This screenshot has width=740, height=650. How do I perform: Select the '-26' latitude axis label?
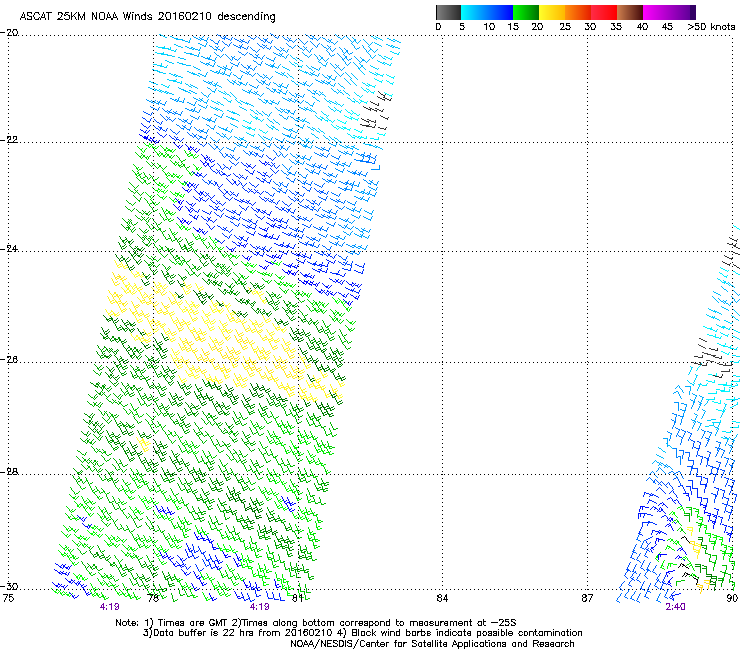click(x=9, y=360)
